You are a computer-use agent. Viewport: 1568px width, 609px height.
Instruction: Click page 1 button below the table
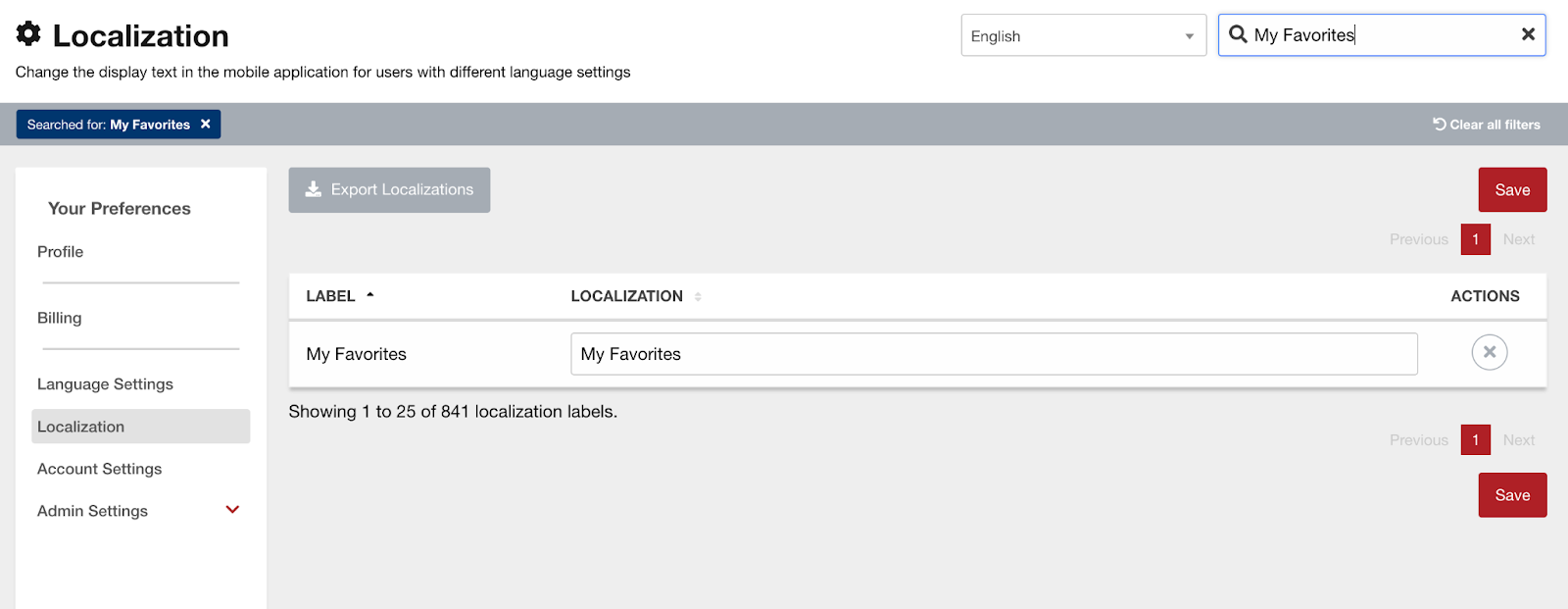tap(1475, 440)
